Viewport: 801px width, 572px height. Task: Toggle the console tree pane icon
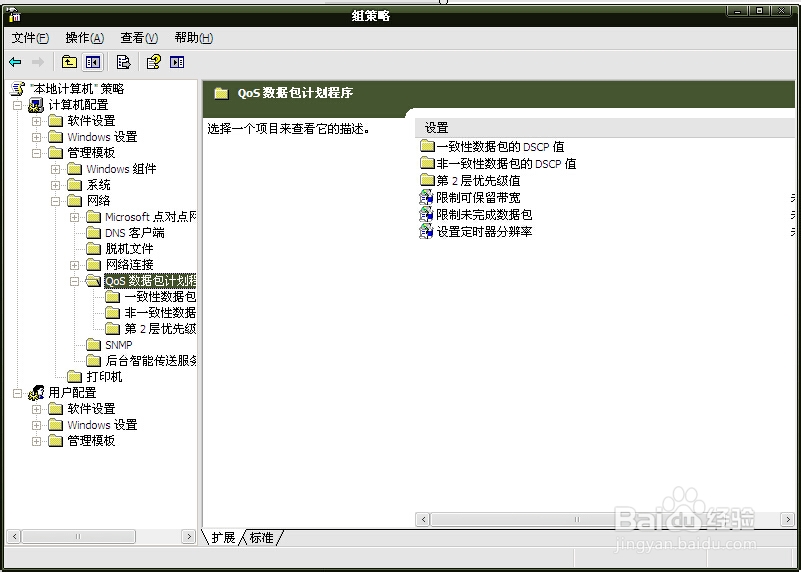[92, 62]
